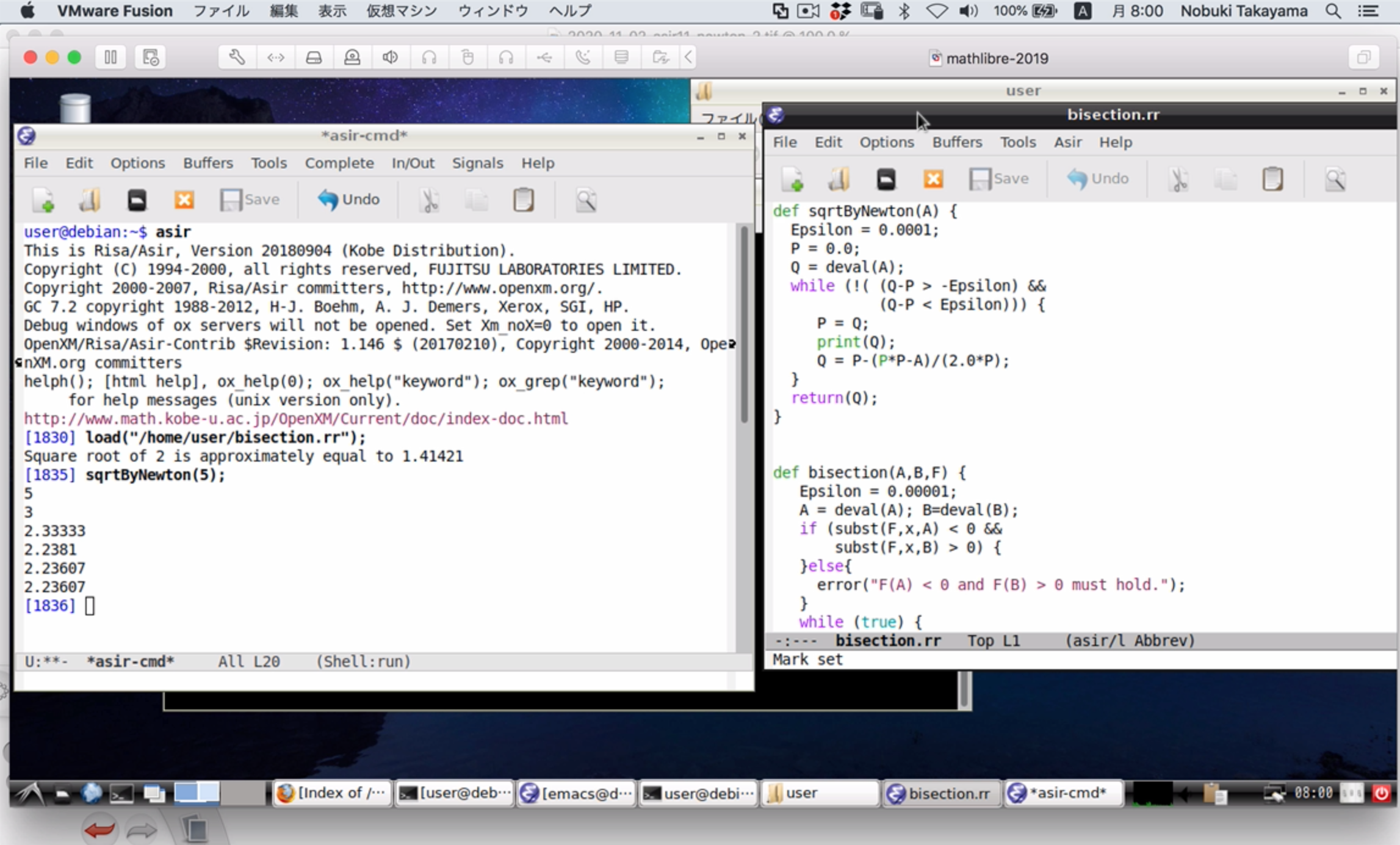Screen dimensions: 1400x845
Task: Click VMware hard disk device icon
Action: click(x=314, y=57)
